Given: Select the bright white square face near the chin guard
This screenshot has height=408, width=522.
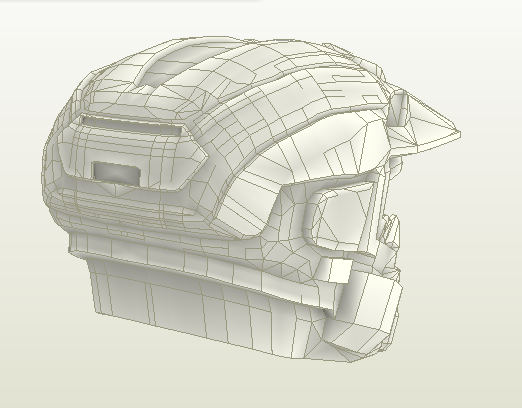Looking at the screenshot, I should tap(340, 271).
